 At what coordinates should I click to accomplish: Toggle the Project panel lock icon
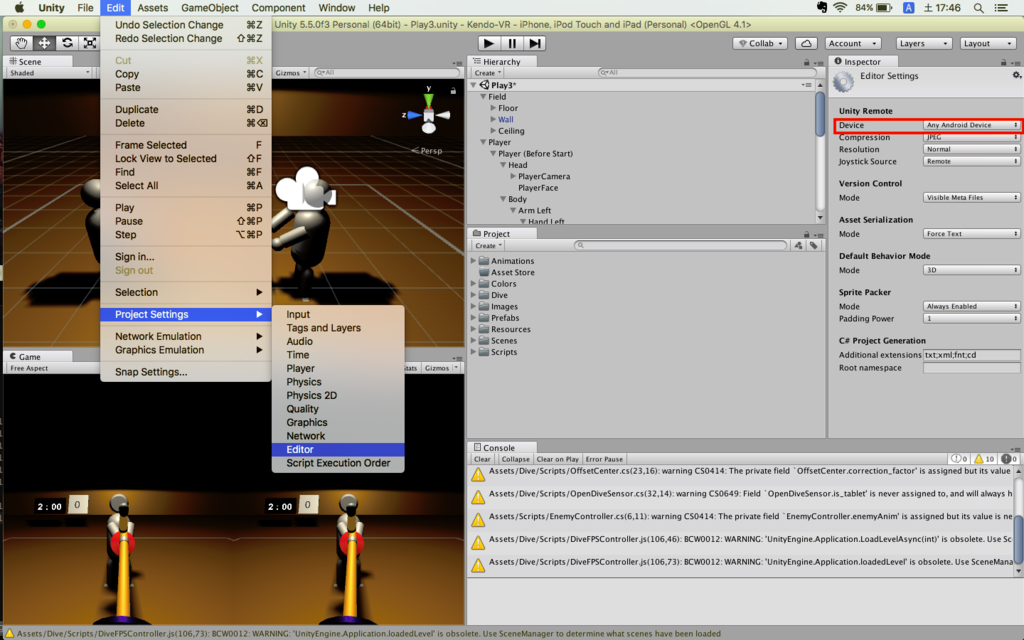tap(807, 234)
